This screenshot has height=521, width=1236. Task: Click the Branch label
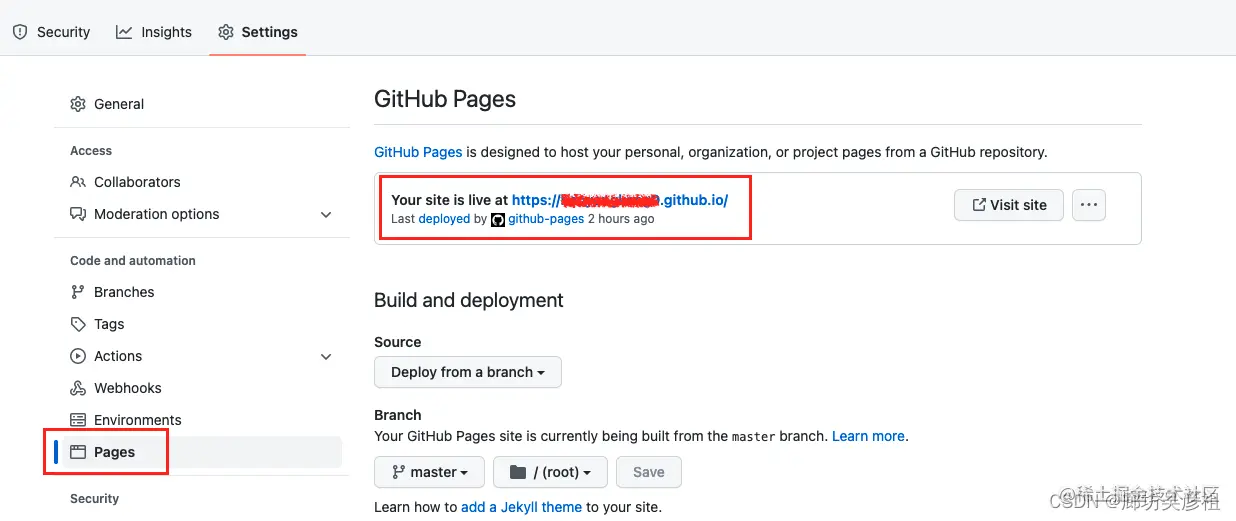[x=398, y=415]
